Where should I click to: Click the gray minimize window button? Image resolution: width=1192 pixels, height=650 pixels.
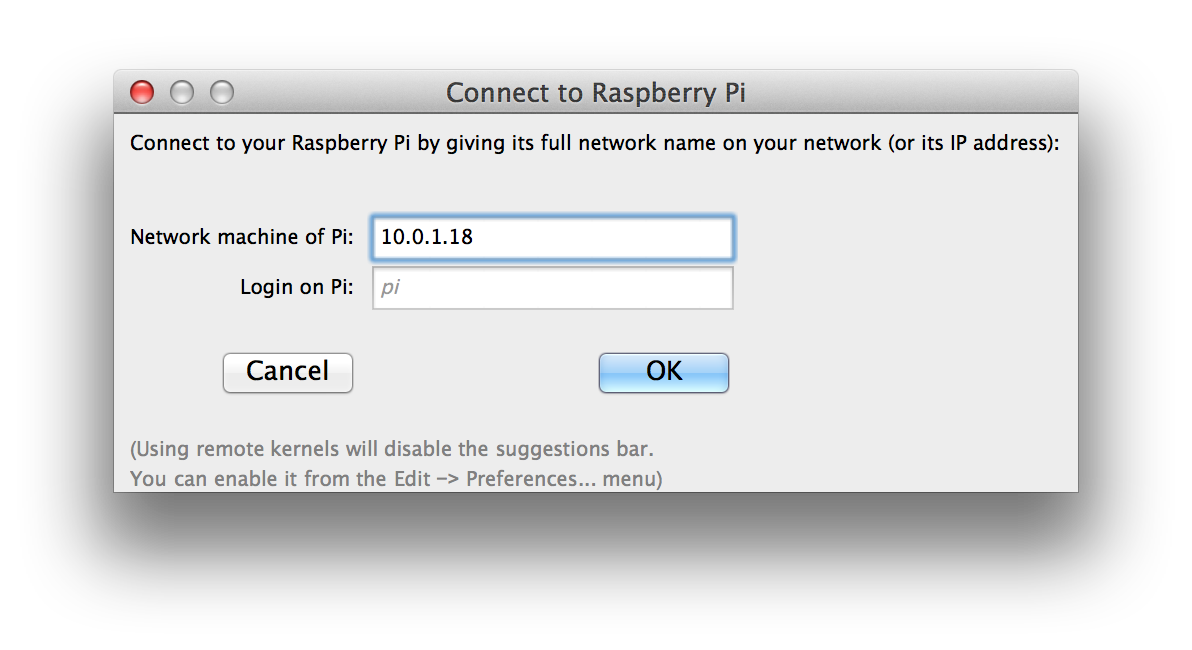[x=182, y=92]
